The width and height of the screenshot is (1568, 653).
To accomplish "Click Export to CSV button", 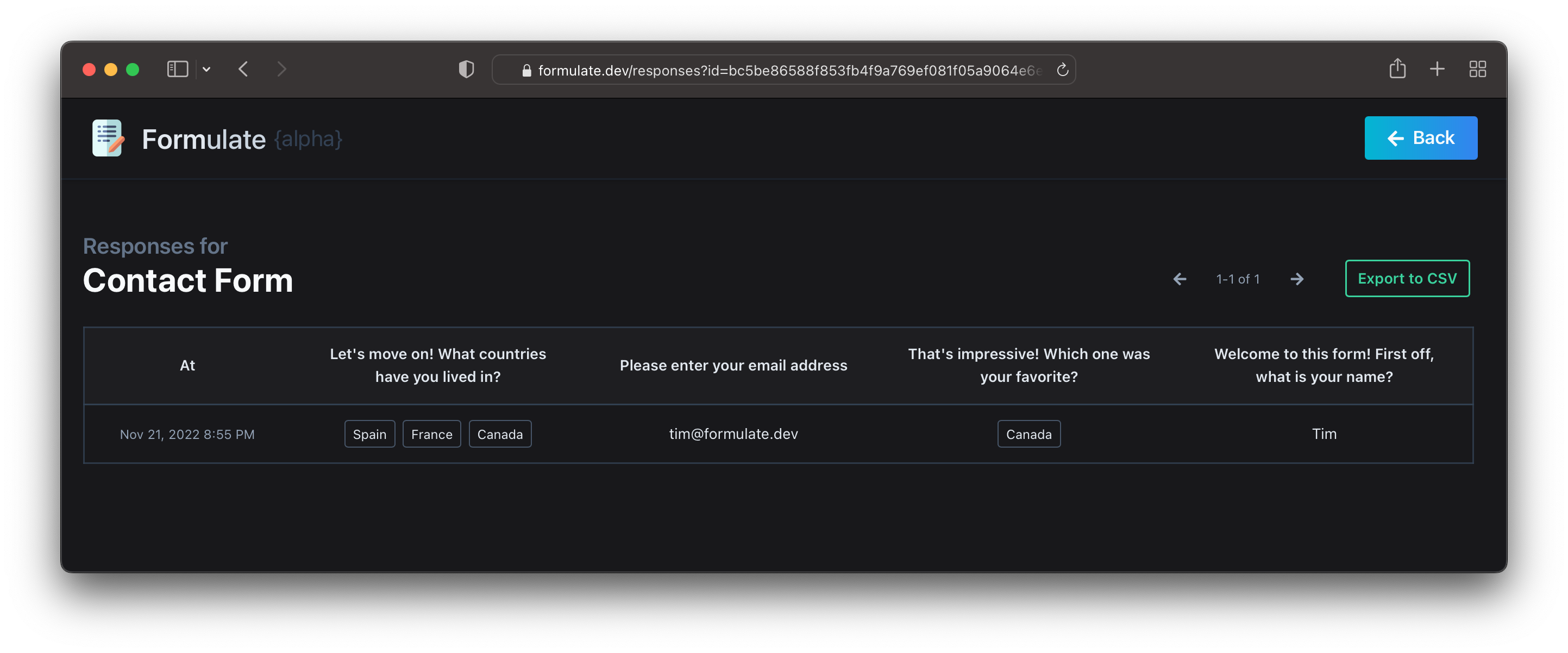I will coord(1407,279).
